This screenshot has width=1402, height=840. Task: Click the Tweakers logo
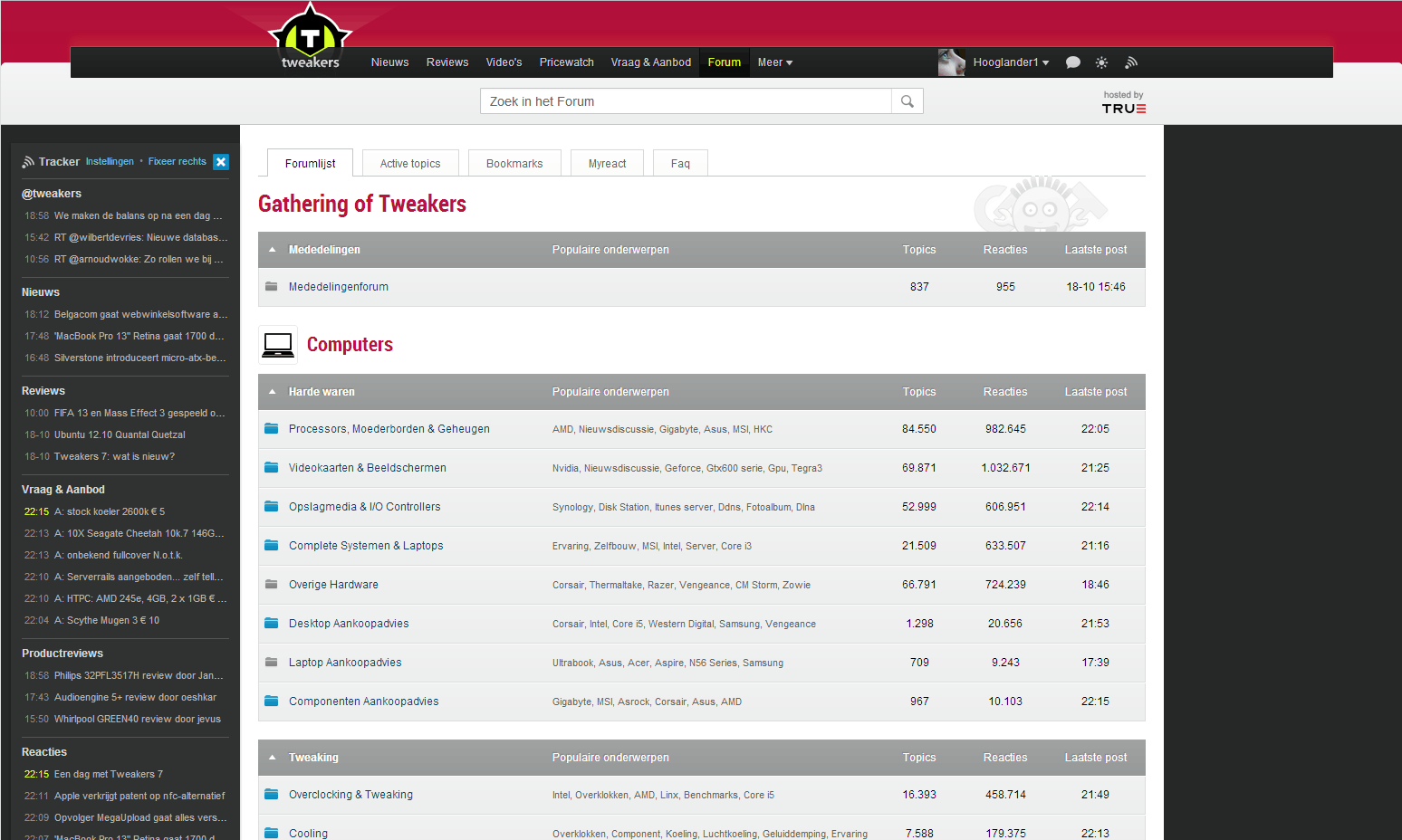click(x=310, y=37)
